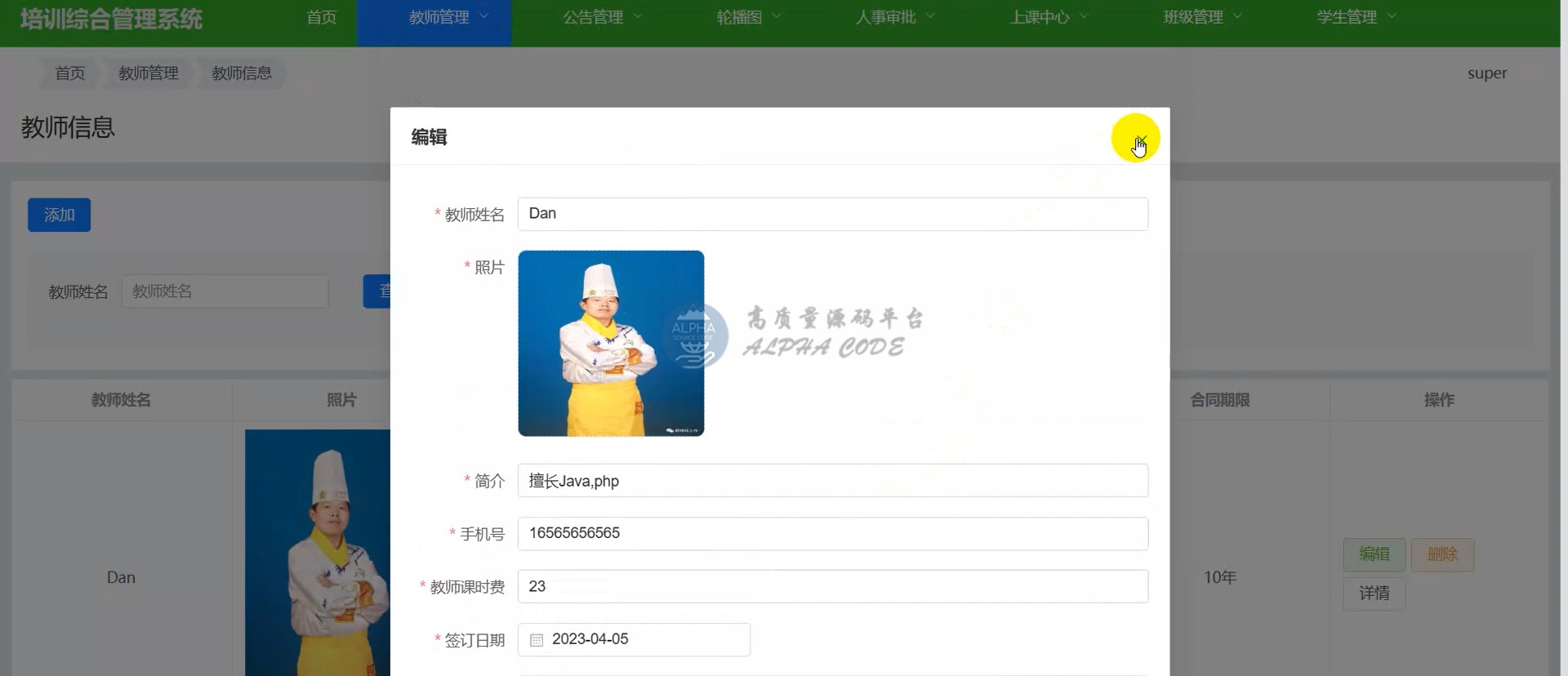The image size is (1568, 676).
Task: Focus the 教师姓名 field containing Dan
Action: click(x=832, y=214)
